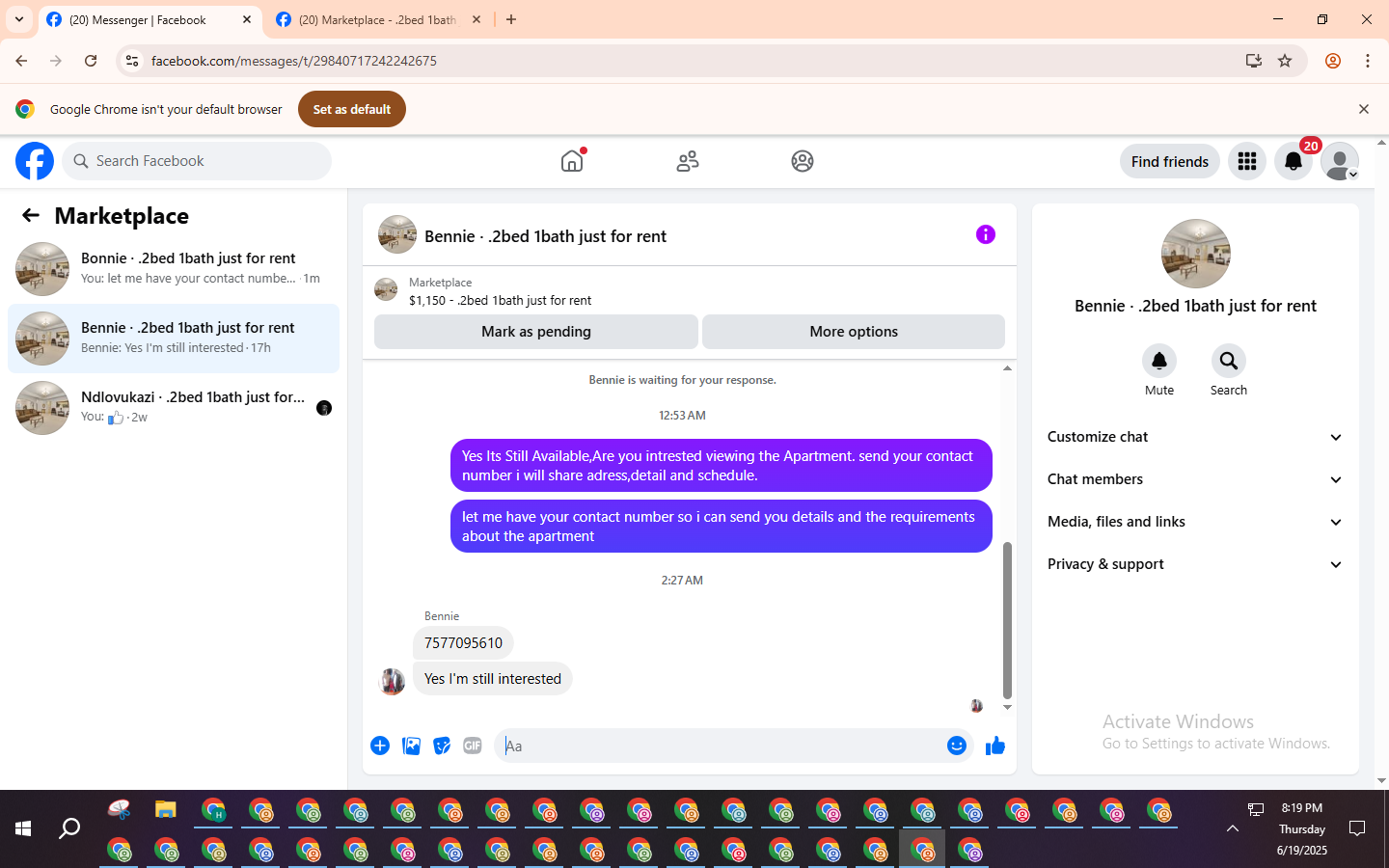Go back in browser history

[x=21, y=61]
